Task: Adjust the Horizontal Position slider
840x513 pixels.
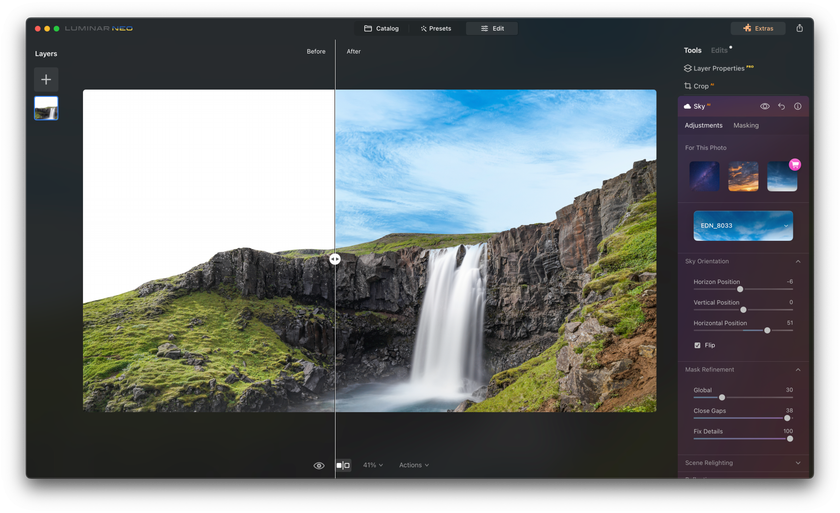Action: [767, 331]
